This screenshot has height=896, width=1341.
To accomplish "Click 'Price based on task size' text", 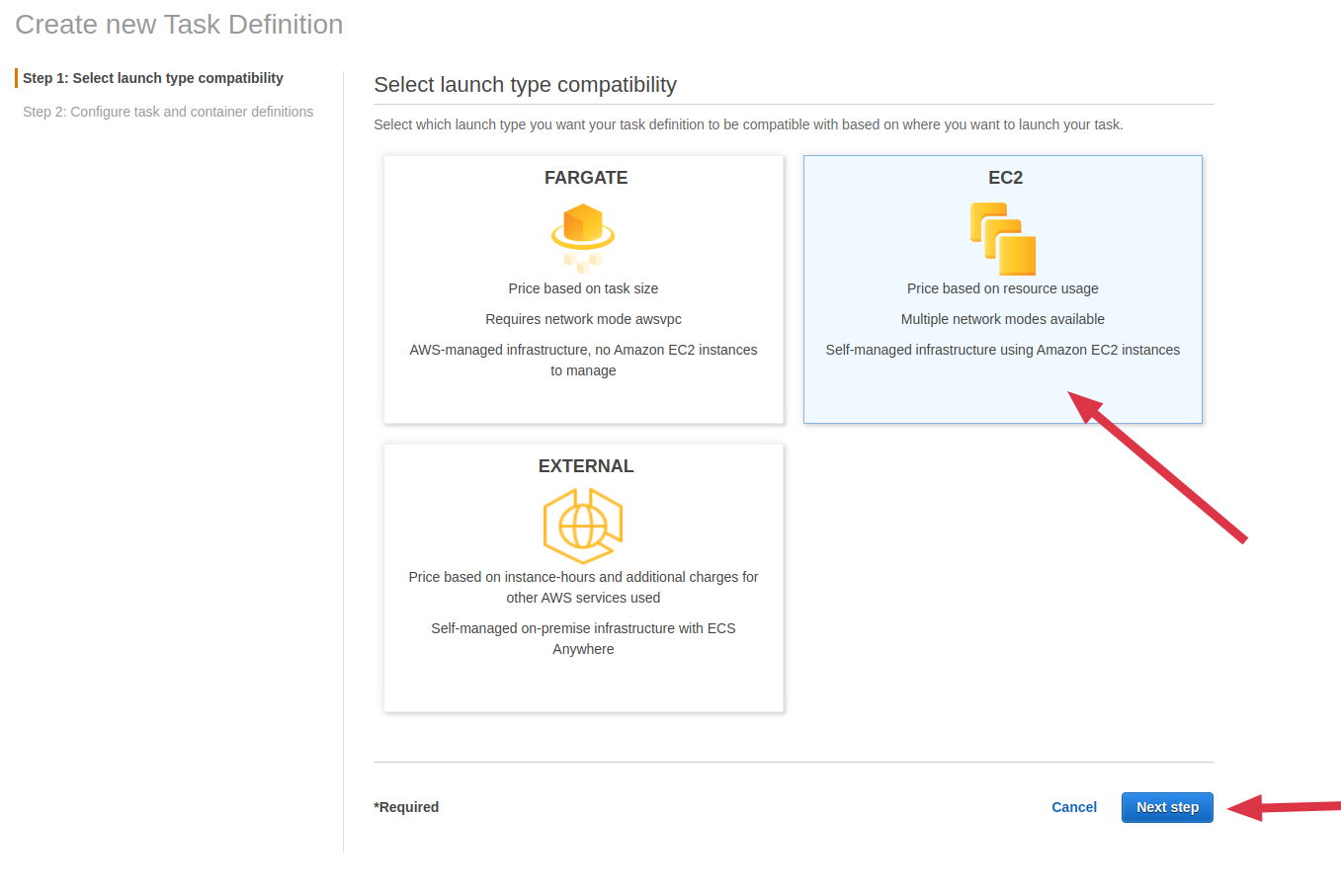I will click(x=583, y=288).
